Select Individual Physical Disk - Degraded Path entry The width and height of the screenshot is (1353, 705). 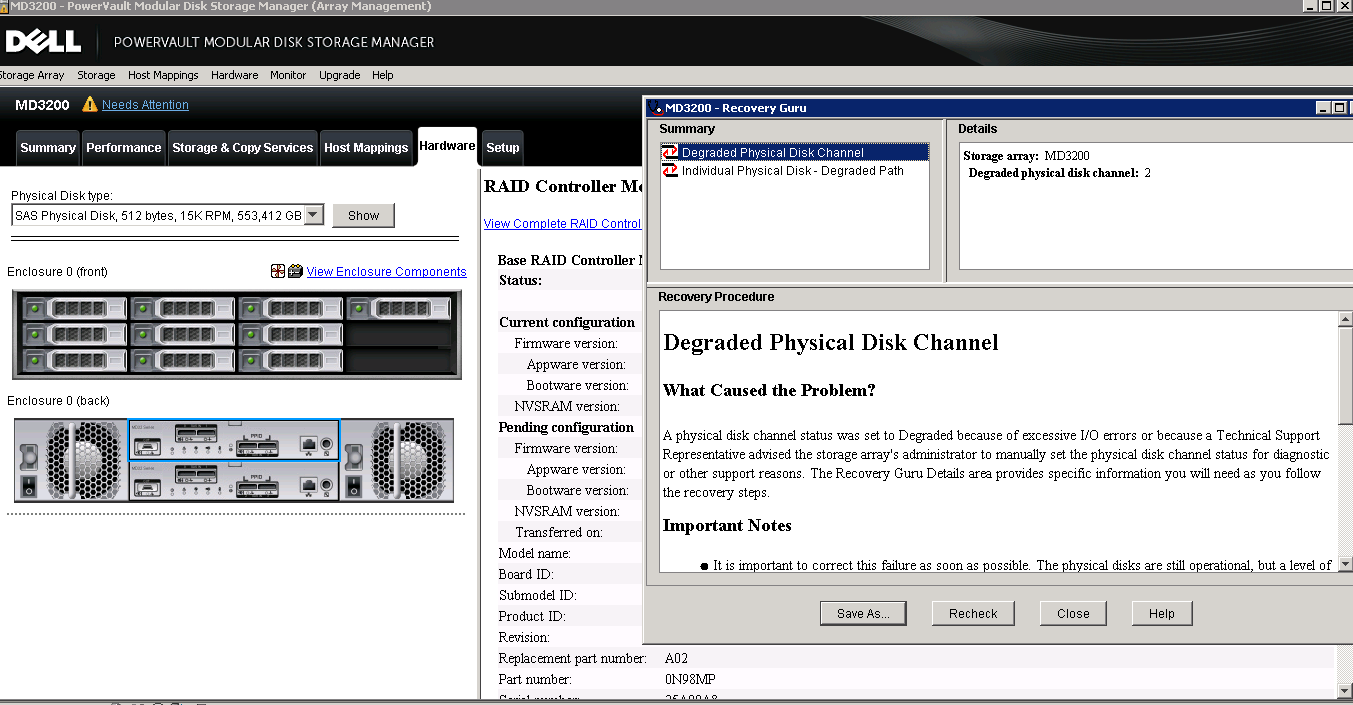tap(793, 171)
